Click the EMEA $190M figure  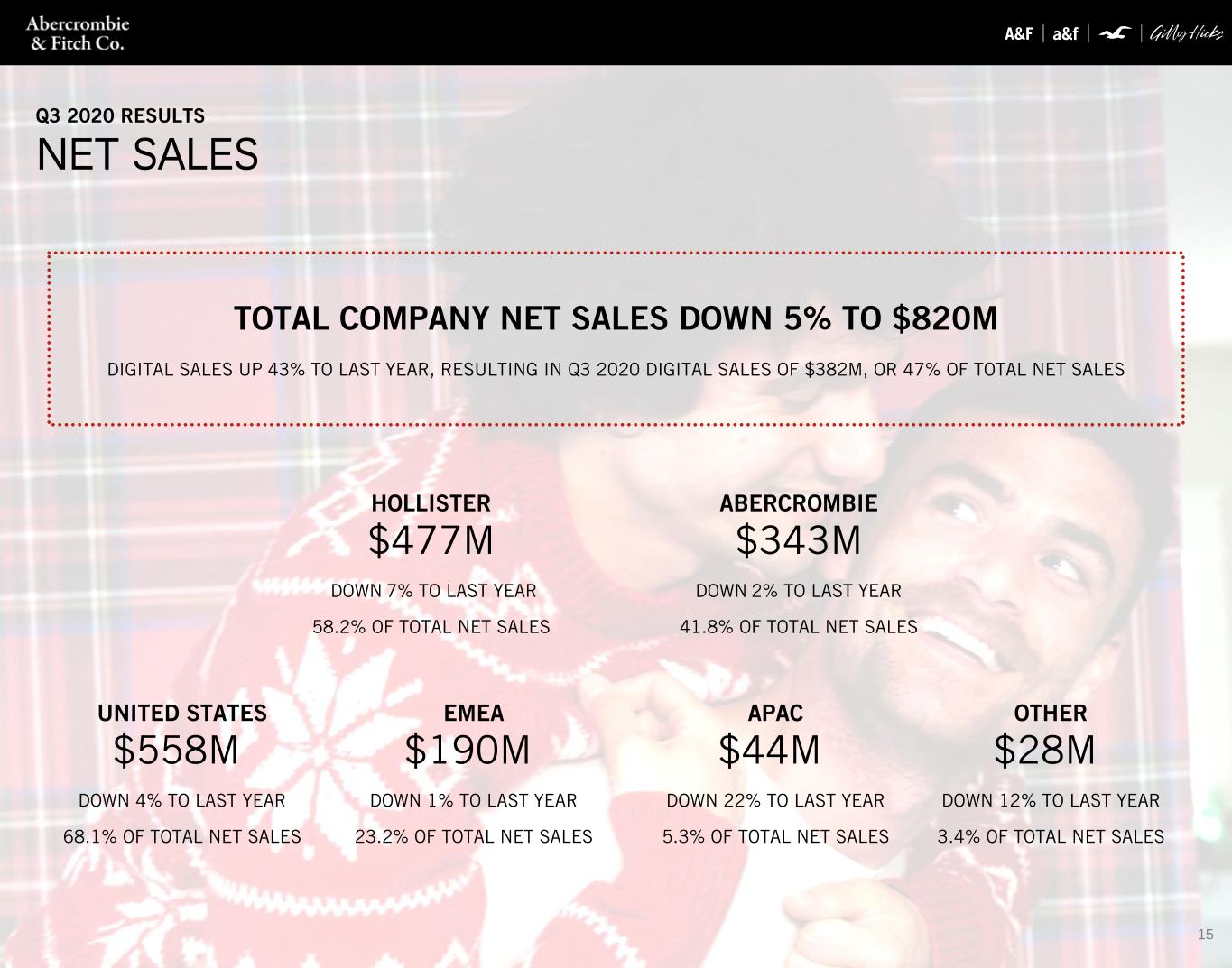468,750
